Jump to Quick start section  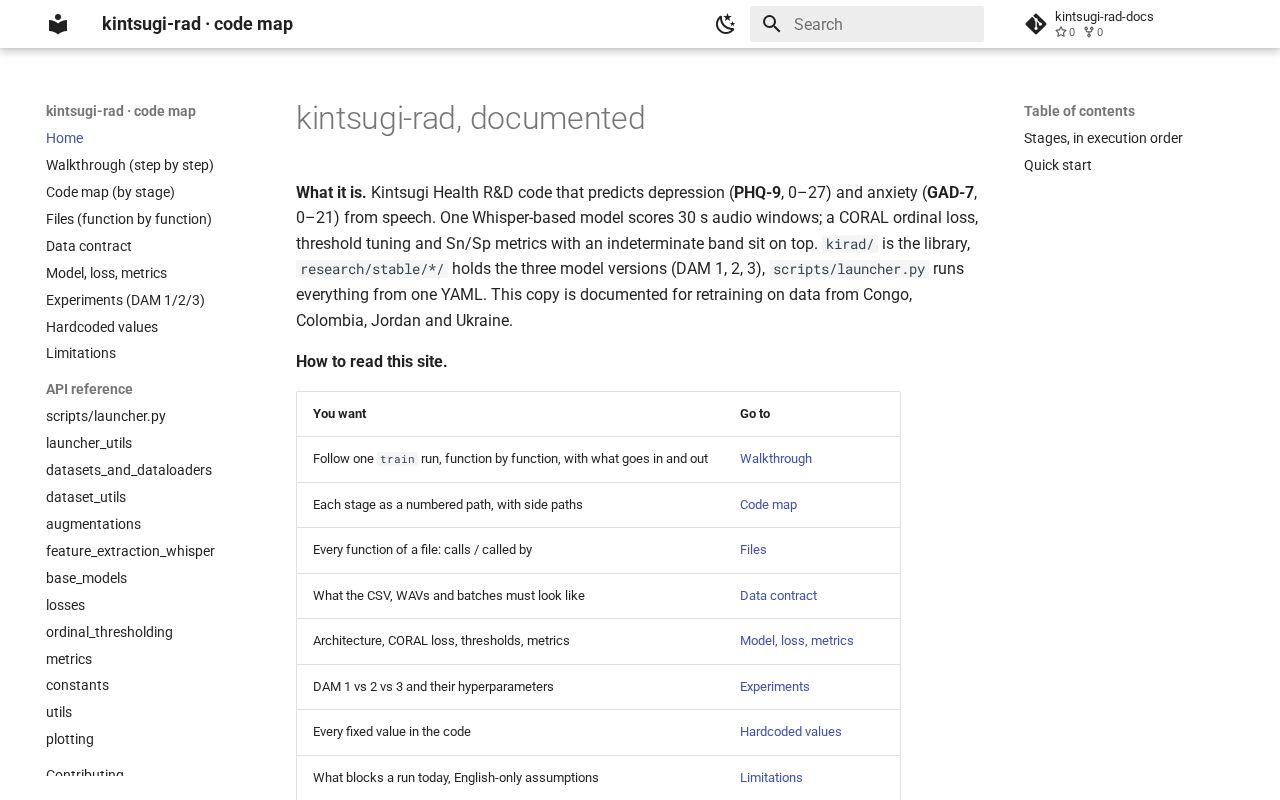point(1058,165)
